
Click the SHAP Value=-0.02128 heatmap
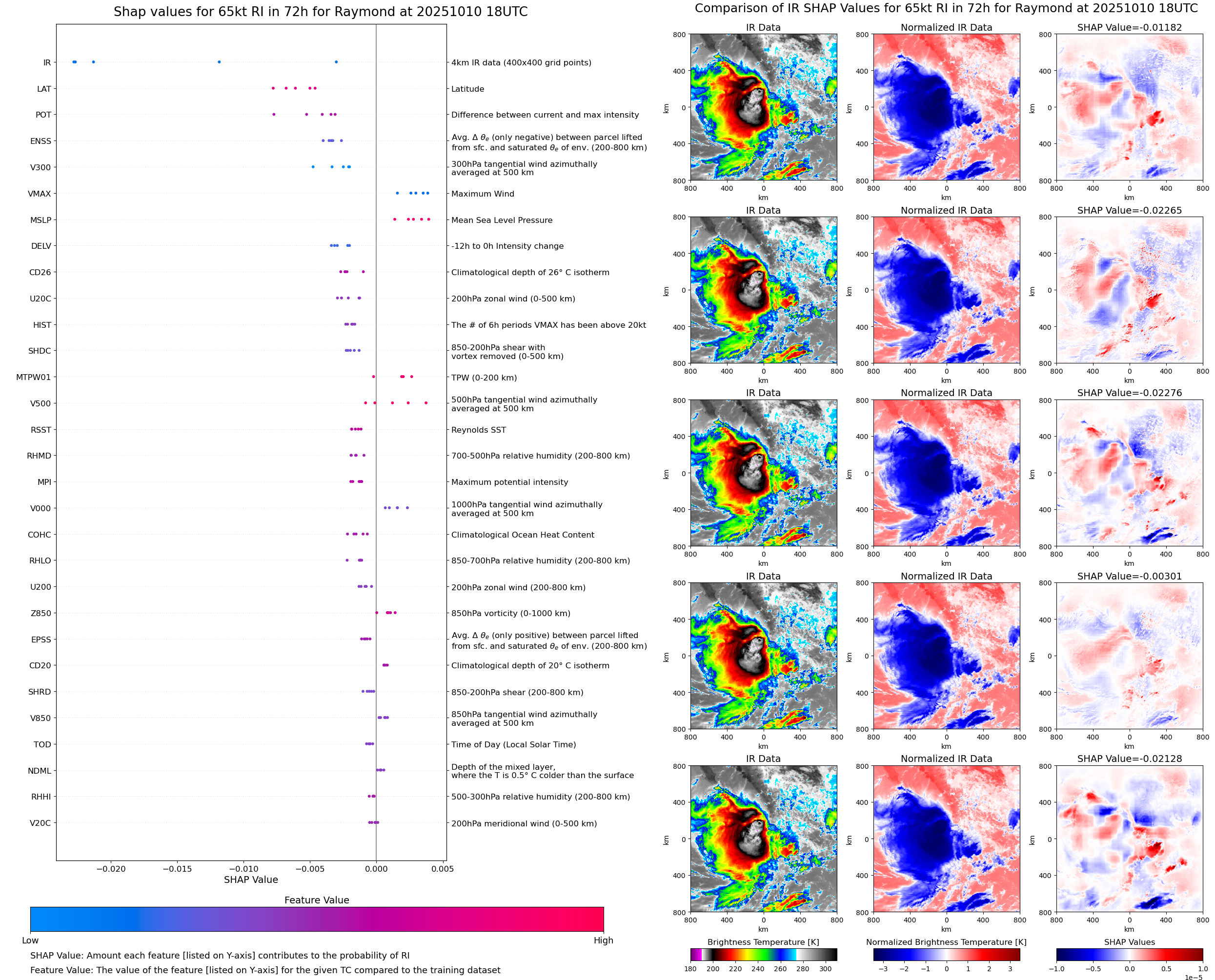pos(1129,839)
